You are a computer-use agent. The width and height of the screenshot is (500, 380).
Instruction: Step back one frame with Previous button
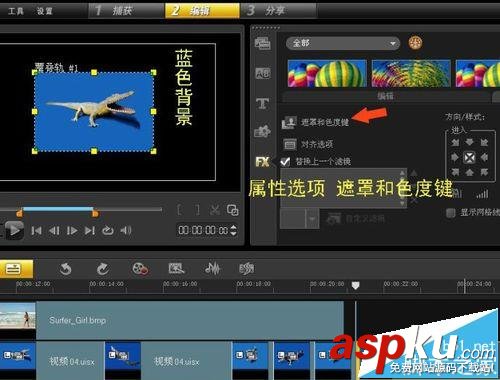(x=54, y=230)
